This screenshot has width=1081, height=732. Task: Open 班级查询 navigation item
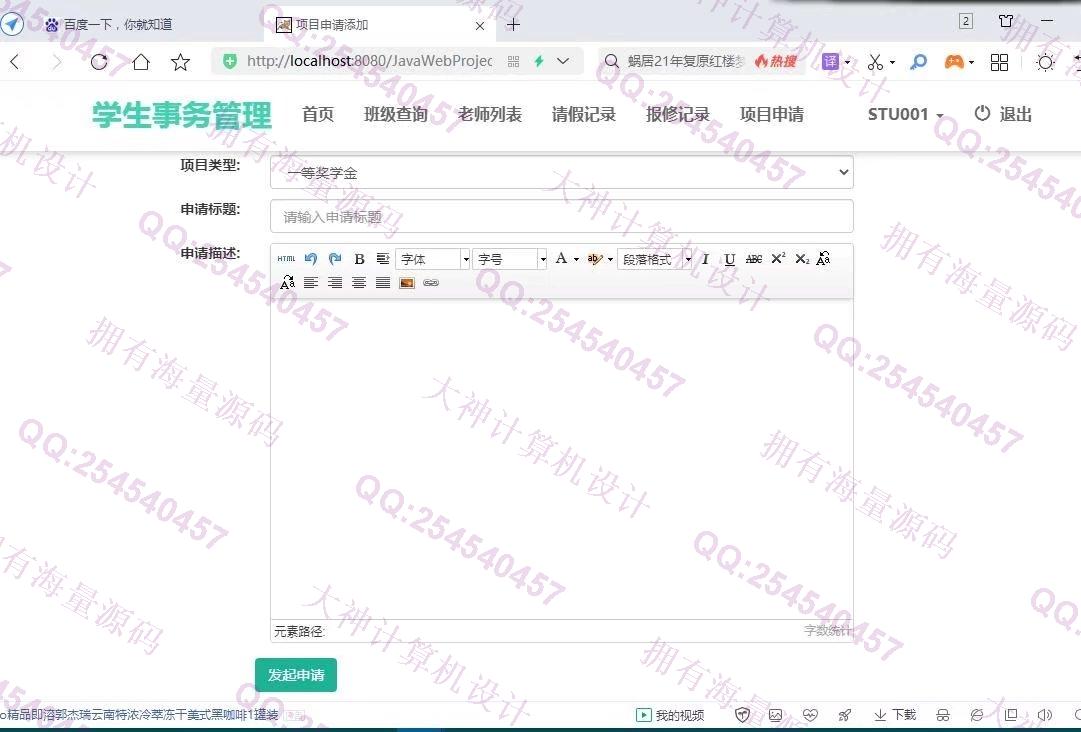[x=396, y=114]
